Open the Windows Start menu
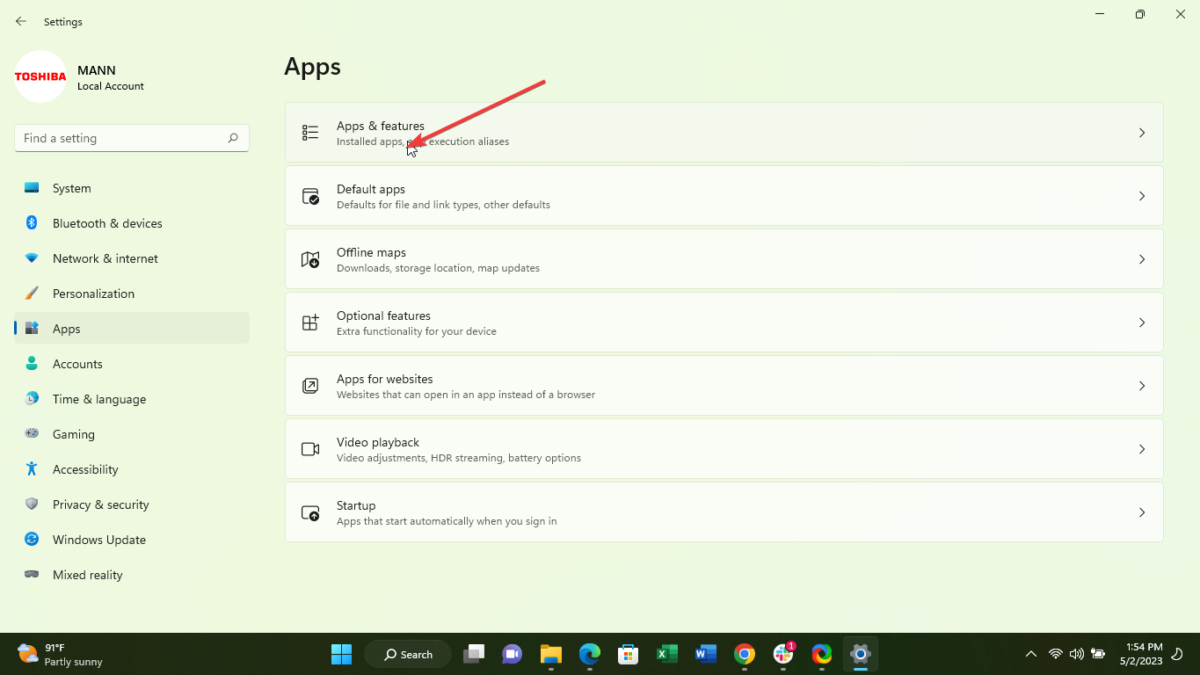The width and height of the screenshot is (1200, 675). [341, 654]
